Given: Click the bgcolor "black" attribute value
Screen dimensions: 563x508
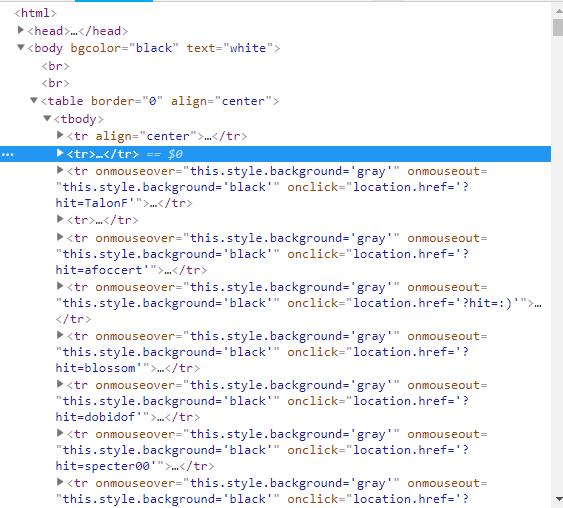Looking at the screenshot, I should point(154,48).
